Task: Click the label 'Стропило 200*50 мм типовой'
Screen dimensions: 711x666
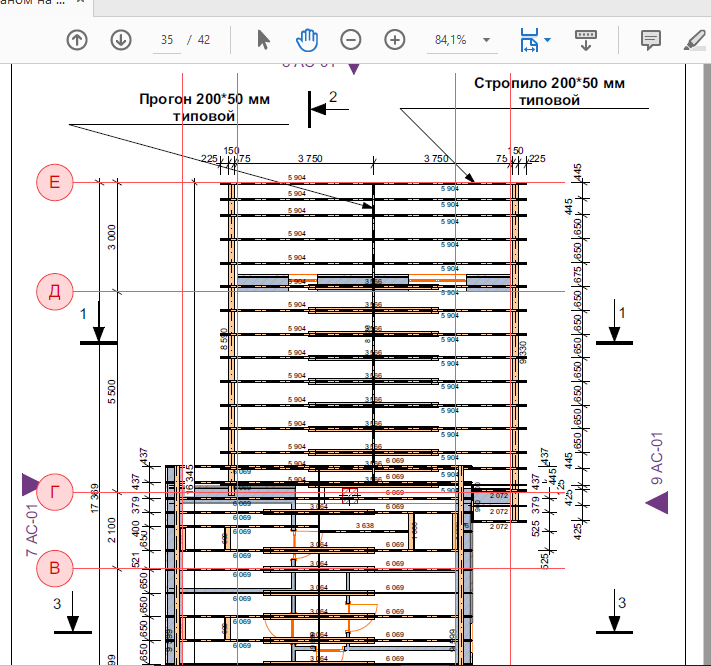Action: (549, 92)
